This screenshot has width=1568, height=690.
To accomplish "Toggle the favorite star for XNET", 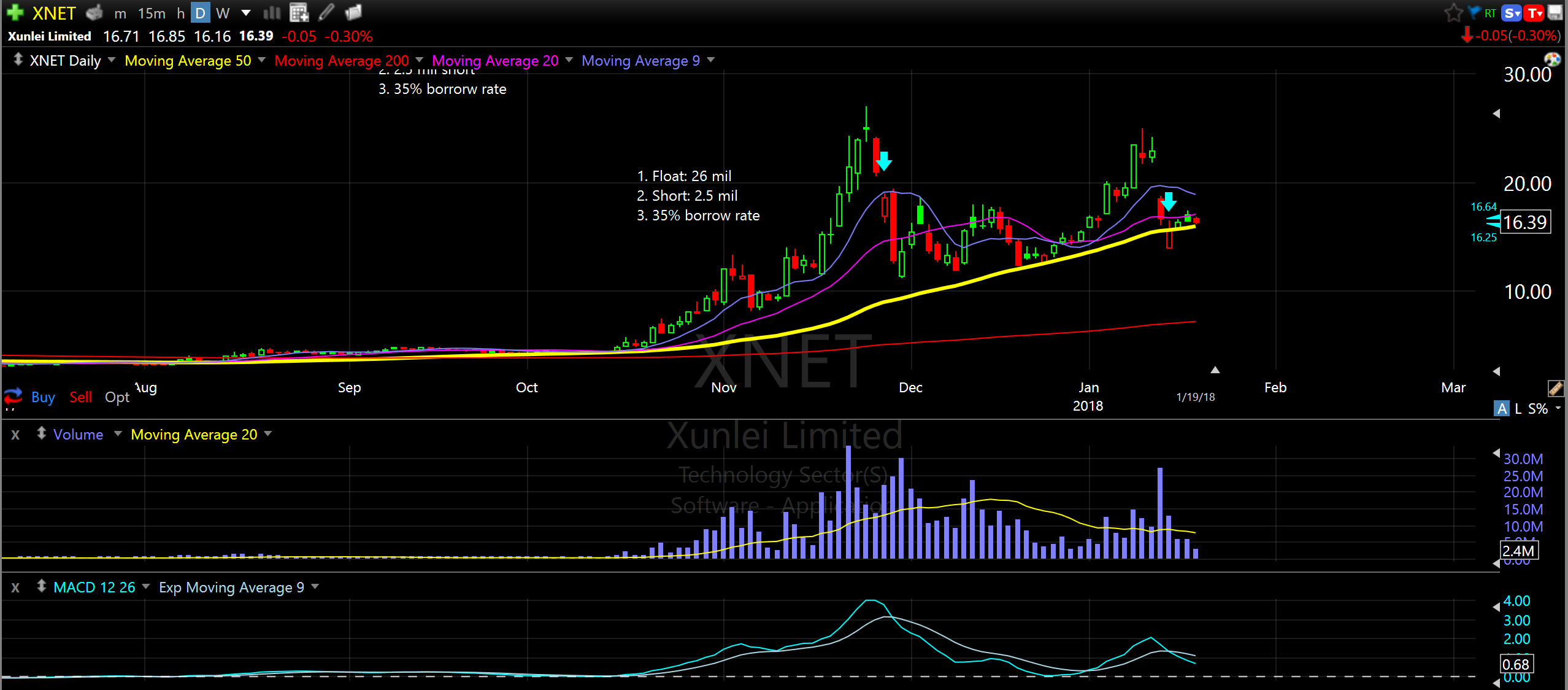I will point(1453,12).
